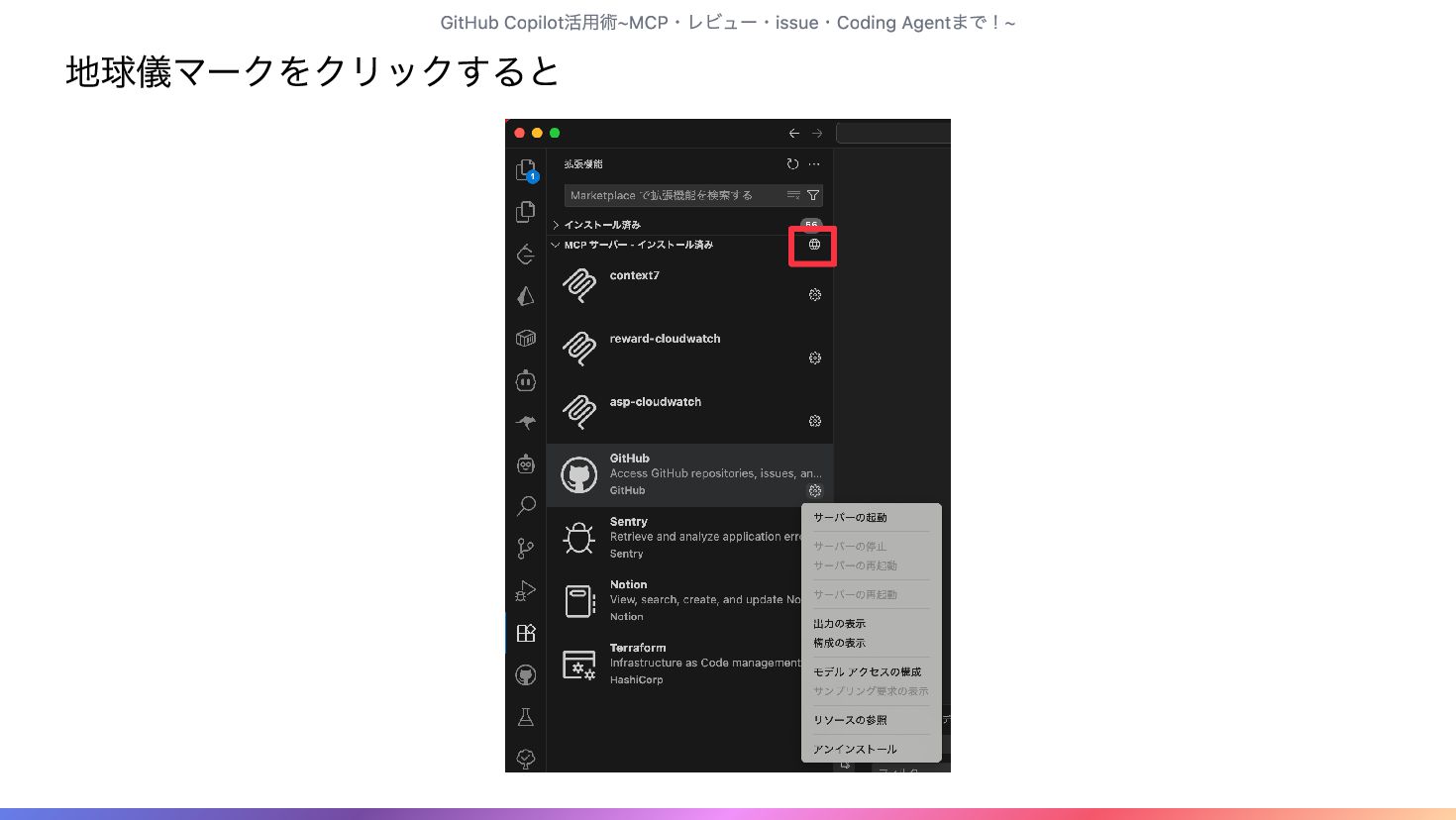Go forward with the right arrow
1456x820 pixels.
(817, 133)
